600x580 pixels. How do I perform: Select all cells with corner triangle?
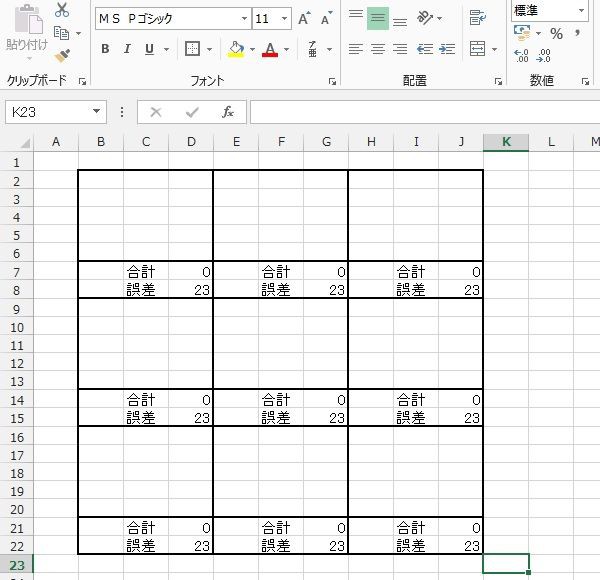point(25,143)
